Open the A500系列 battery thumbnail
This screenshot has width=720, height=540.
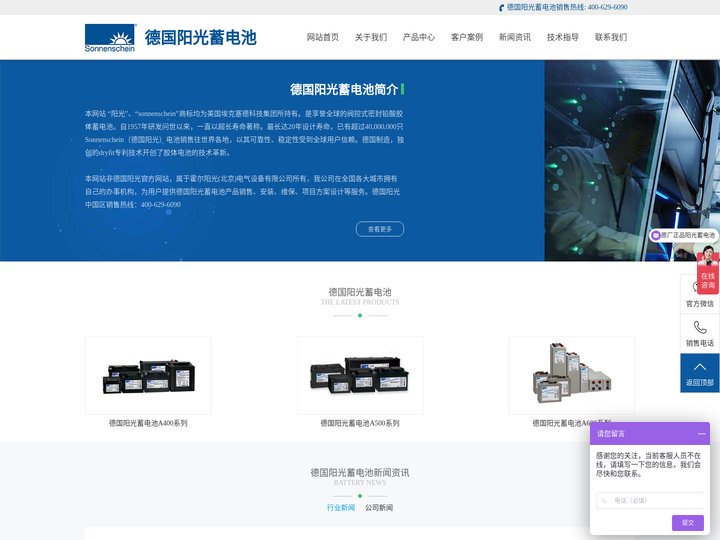coord(360,375)
